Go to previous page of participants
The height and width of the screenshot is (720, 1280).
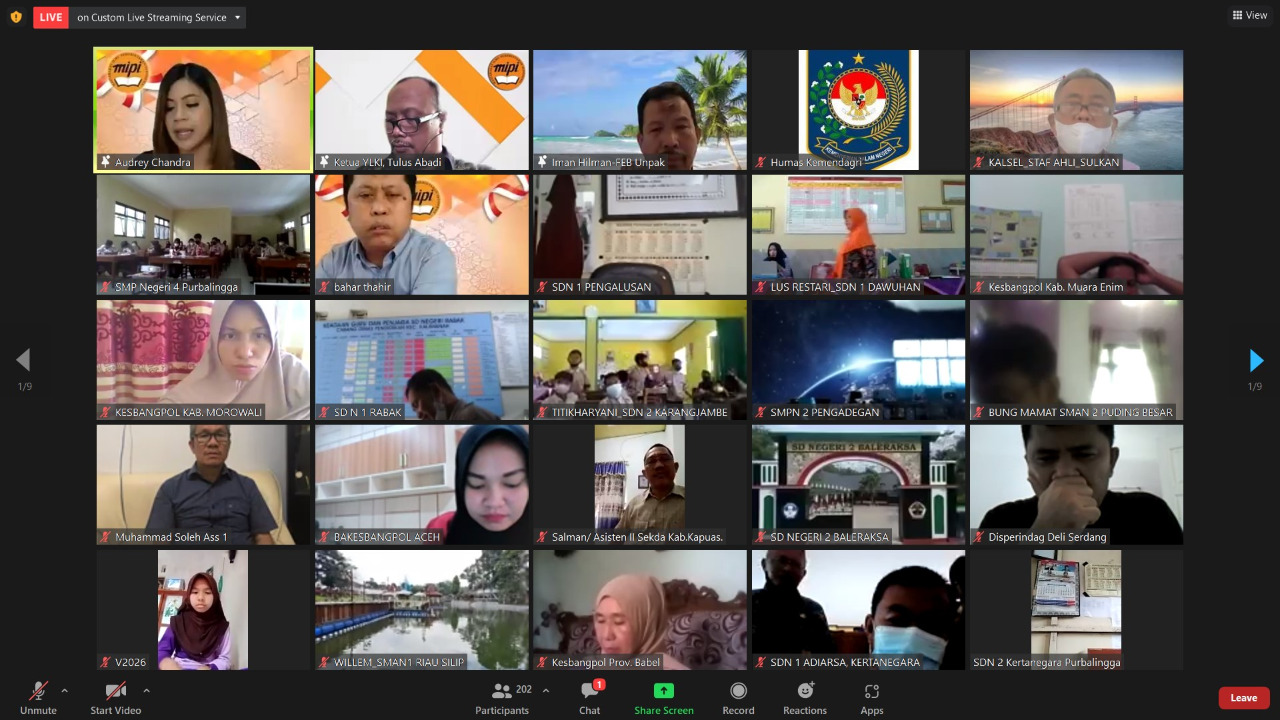[x=23, y=360]
